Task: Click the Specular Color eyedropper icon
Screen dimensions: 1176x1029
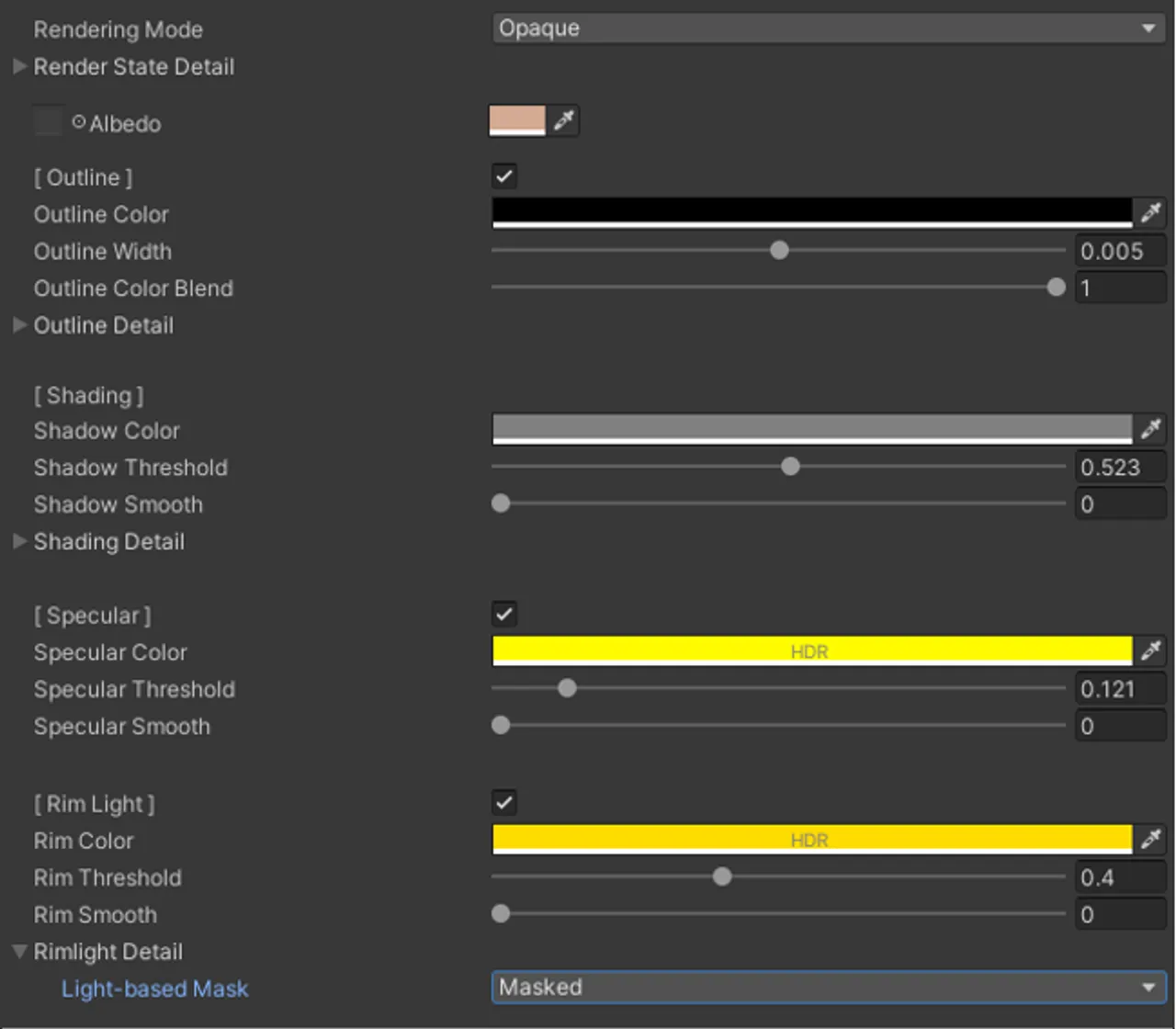Action: 1150,650
